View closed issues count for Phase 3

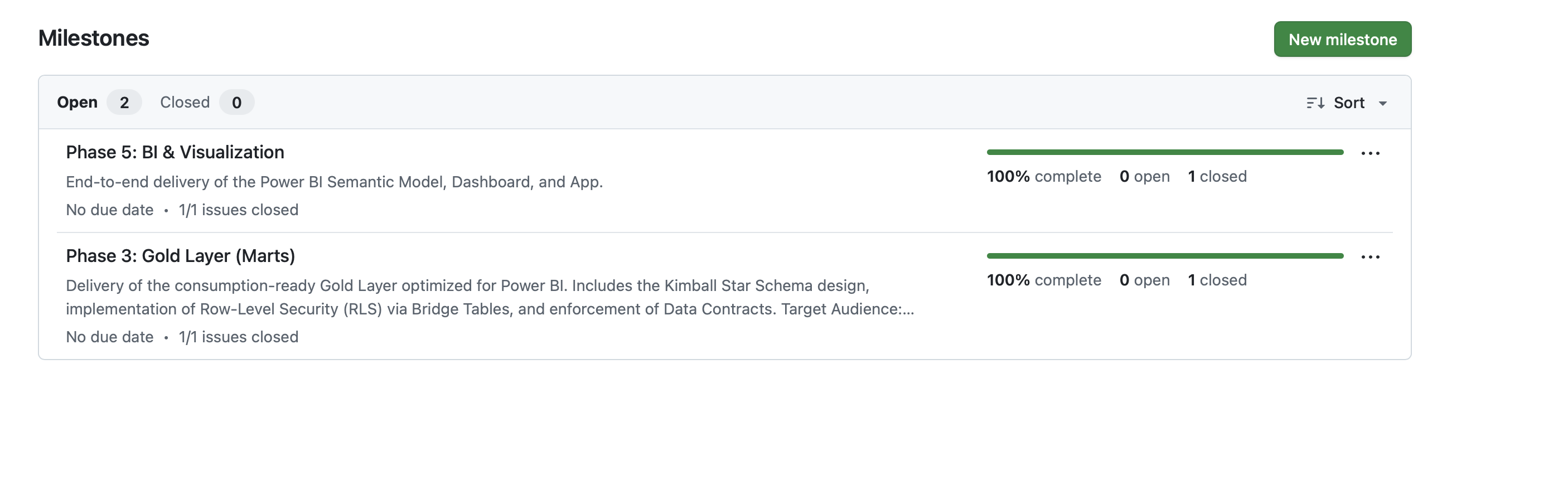[1217, 280]
